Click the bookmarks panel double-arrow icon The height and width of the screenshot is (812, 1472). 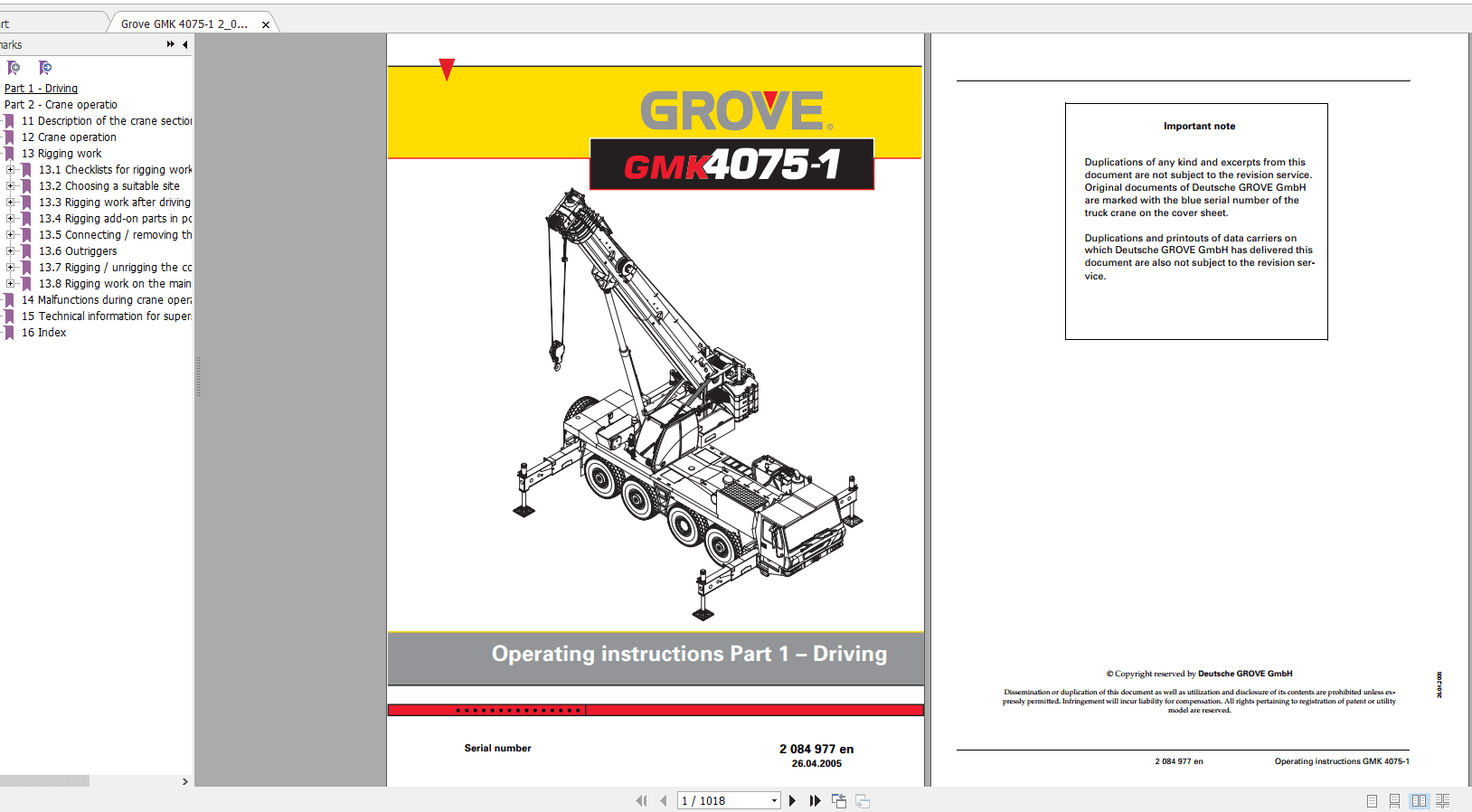[x=170, y=44]
